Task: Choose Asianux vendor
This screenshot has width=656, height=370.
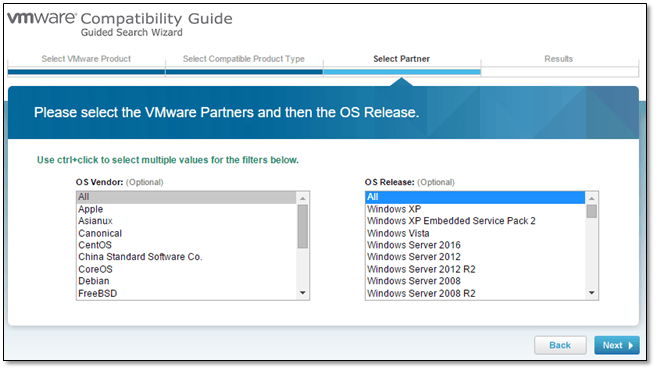Action: click(187, 221)
